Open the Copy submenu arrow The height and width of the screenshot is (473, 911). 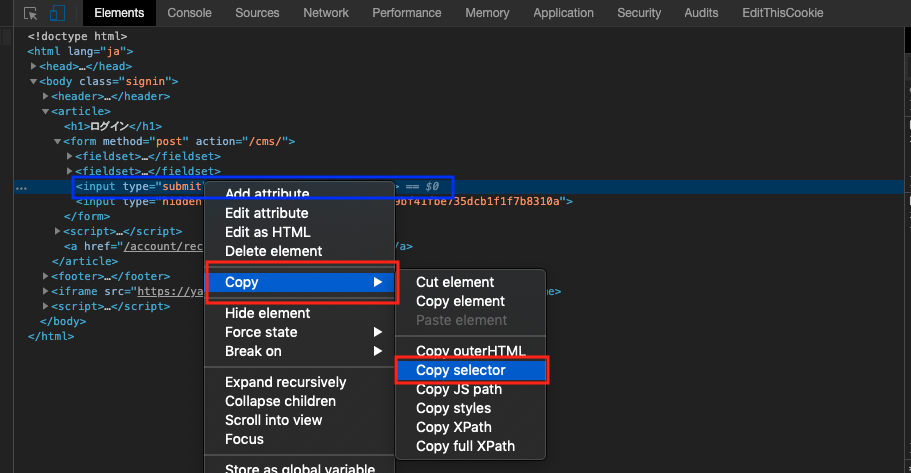click(378, 282)
